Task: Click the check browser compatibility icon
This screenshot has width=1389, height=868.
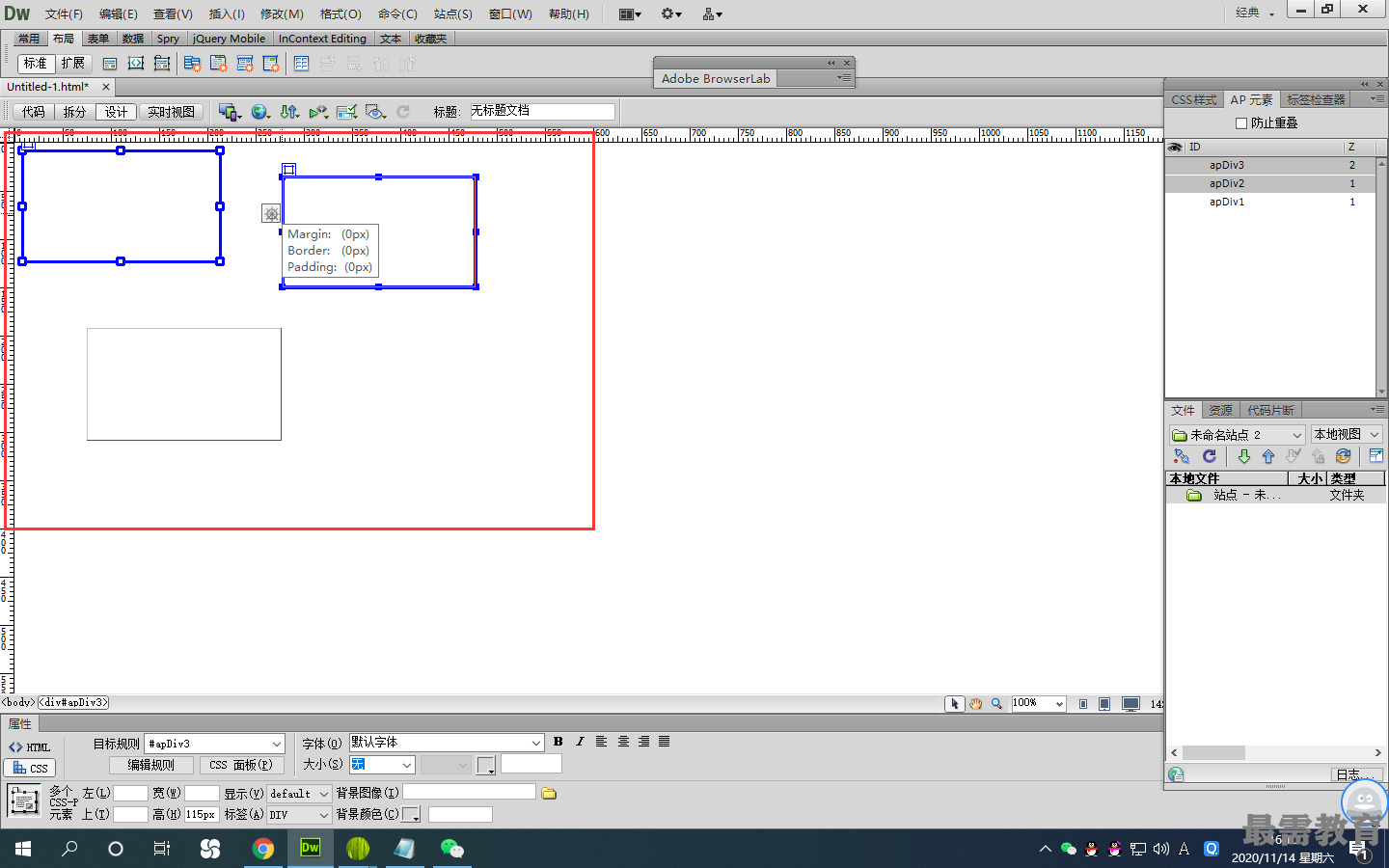Action: (347, 112)
